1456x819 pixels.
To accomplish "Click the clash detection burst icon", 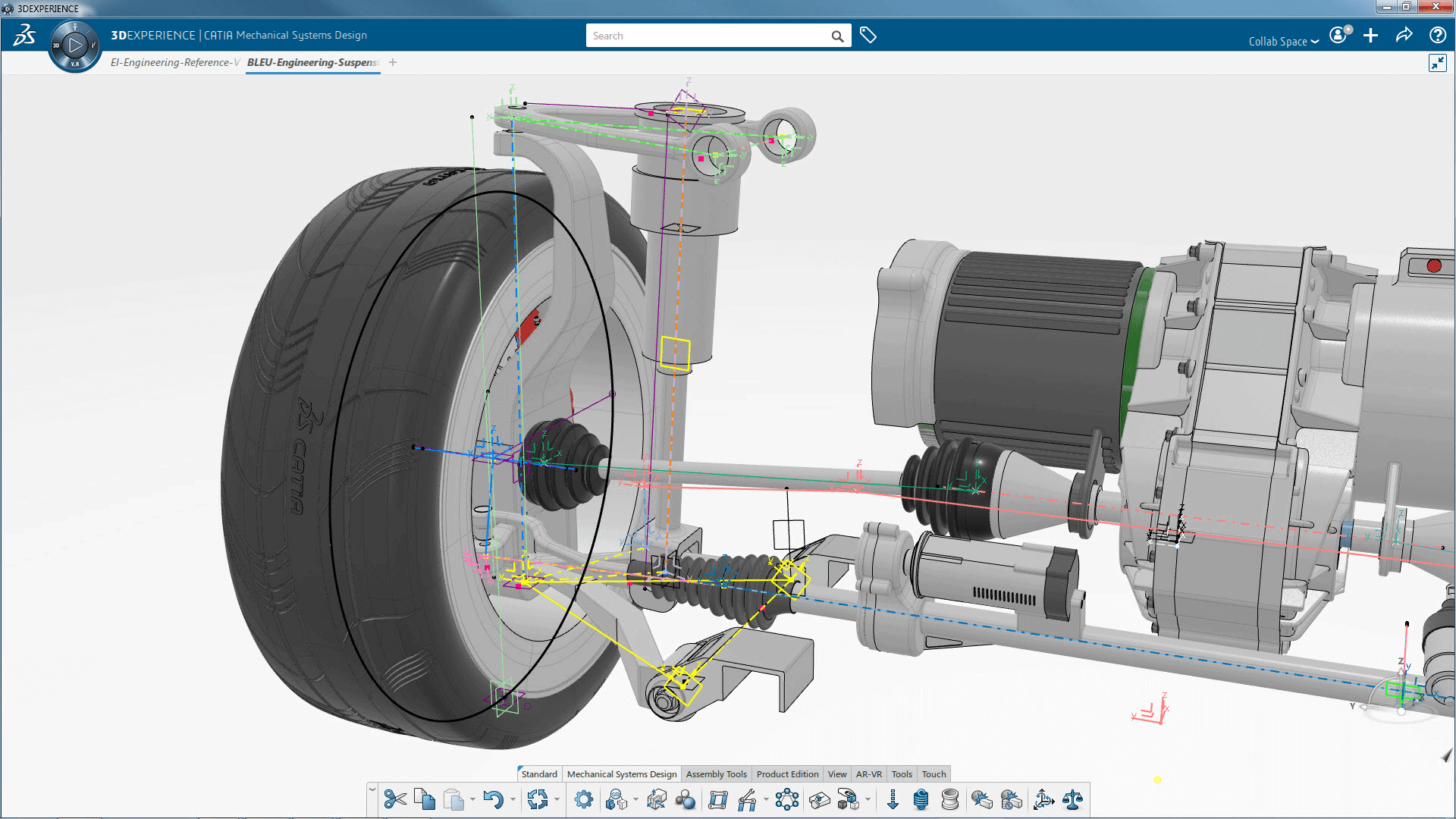I will [982, 799].
